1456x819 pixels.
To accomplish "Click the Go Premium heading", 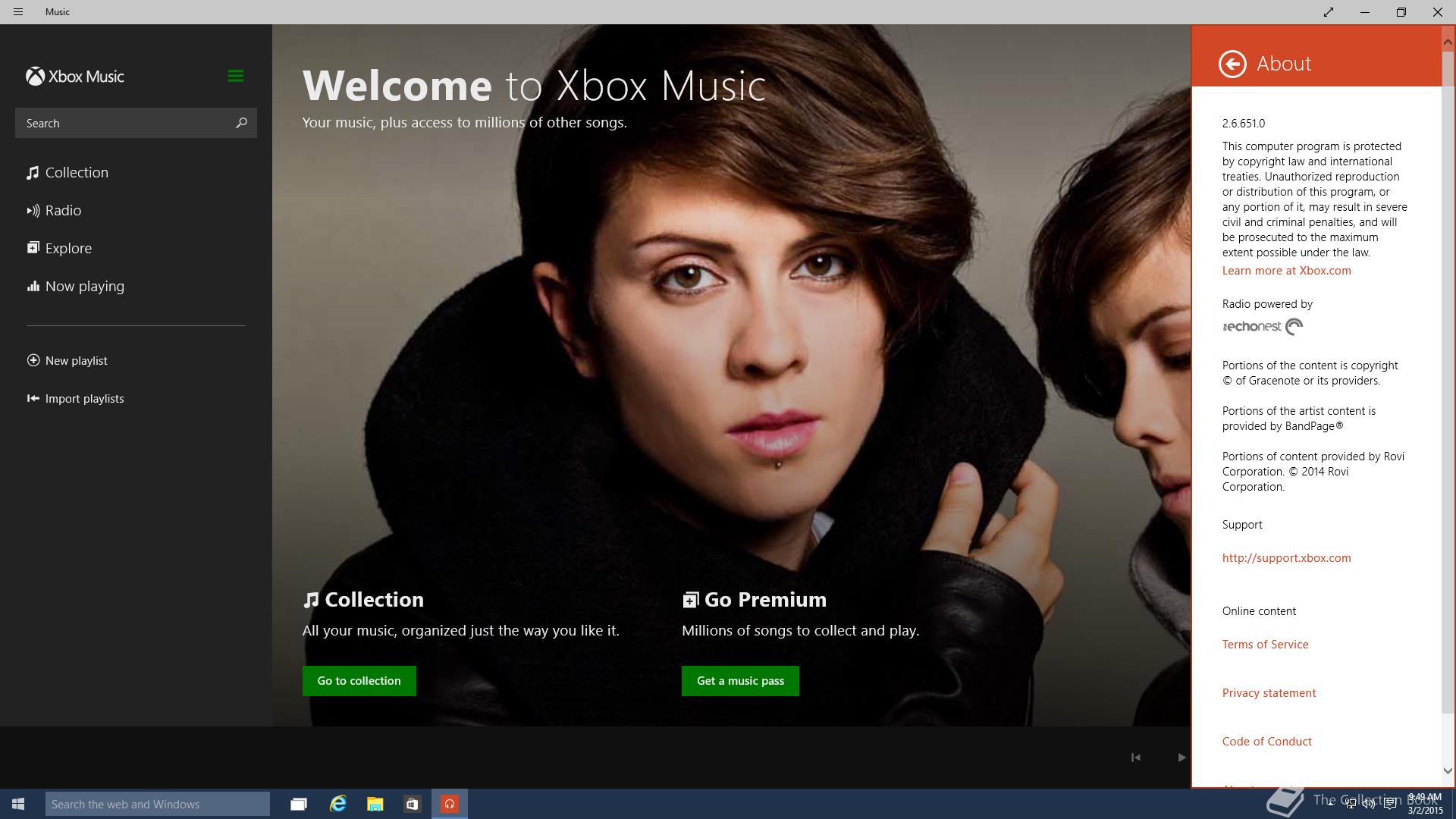I will 755,600.
